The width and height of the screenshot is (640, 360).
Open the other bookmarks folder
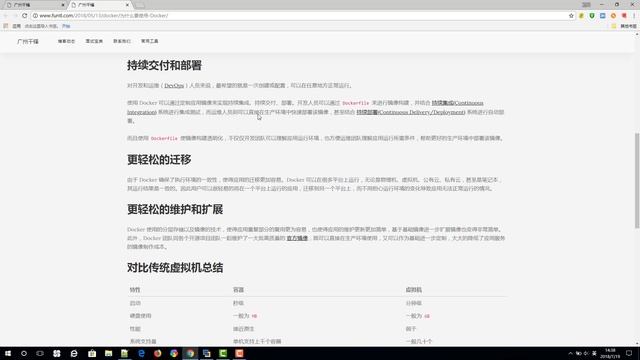tap(625, 26)
